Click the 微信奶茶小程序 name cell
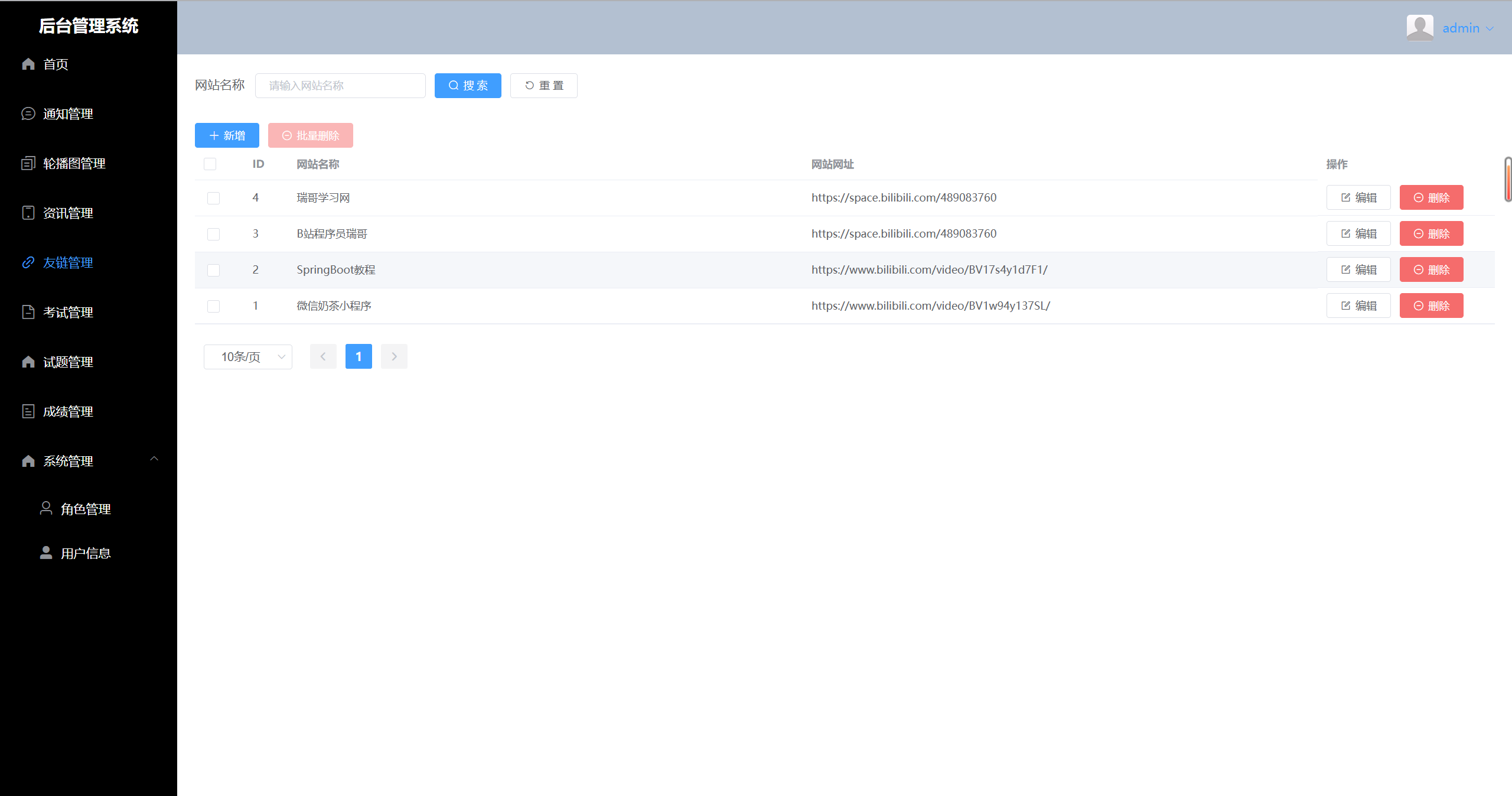 click(334, 306)
